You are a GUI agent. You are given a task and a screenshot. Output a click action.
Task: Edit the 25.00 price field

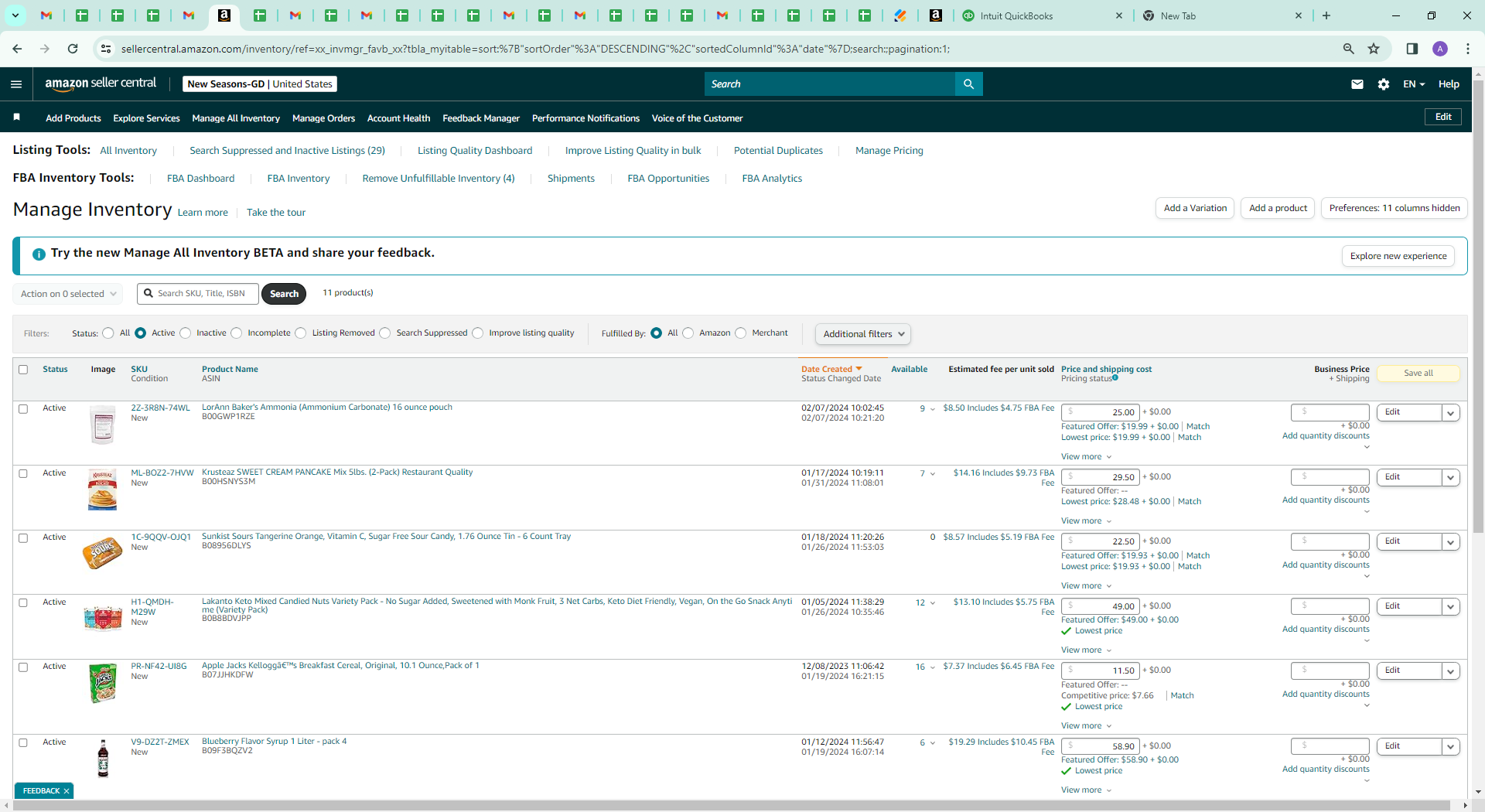pos(1100,413)
